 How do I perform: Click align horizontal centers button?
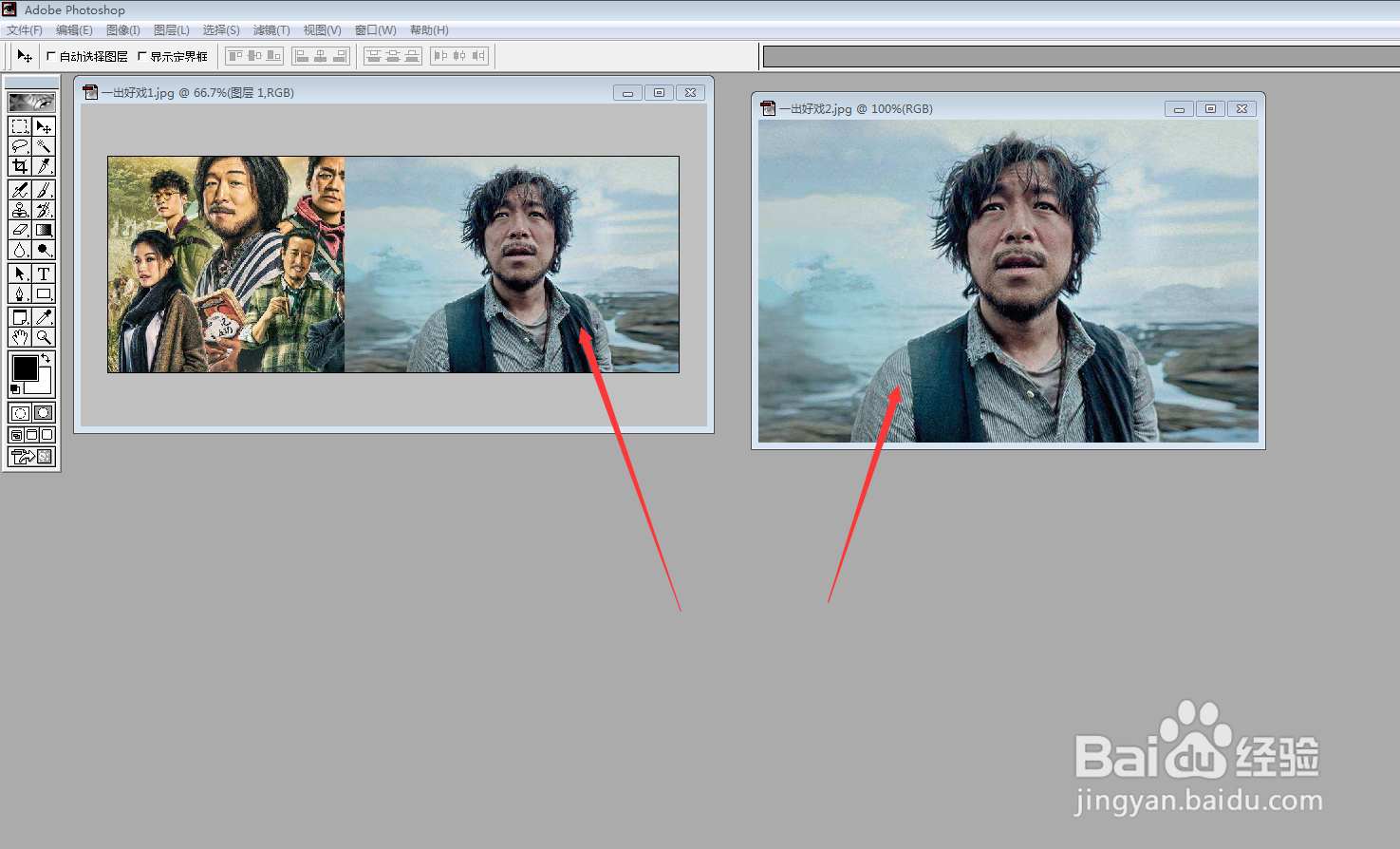click(321, 56)
